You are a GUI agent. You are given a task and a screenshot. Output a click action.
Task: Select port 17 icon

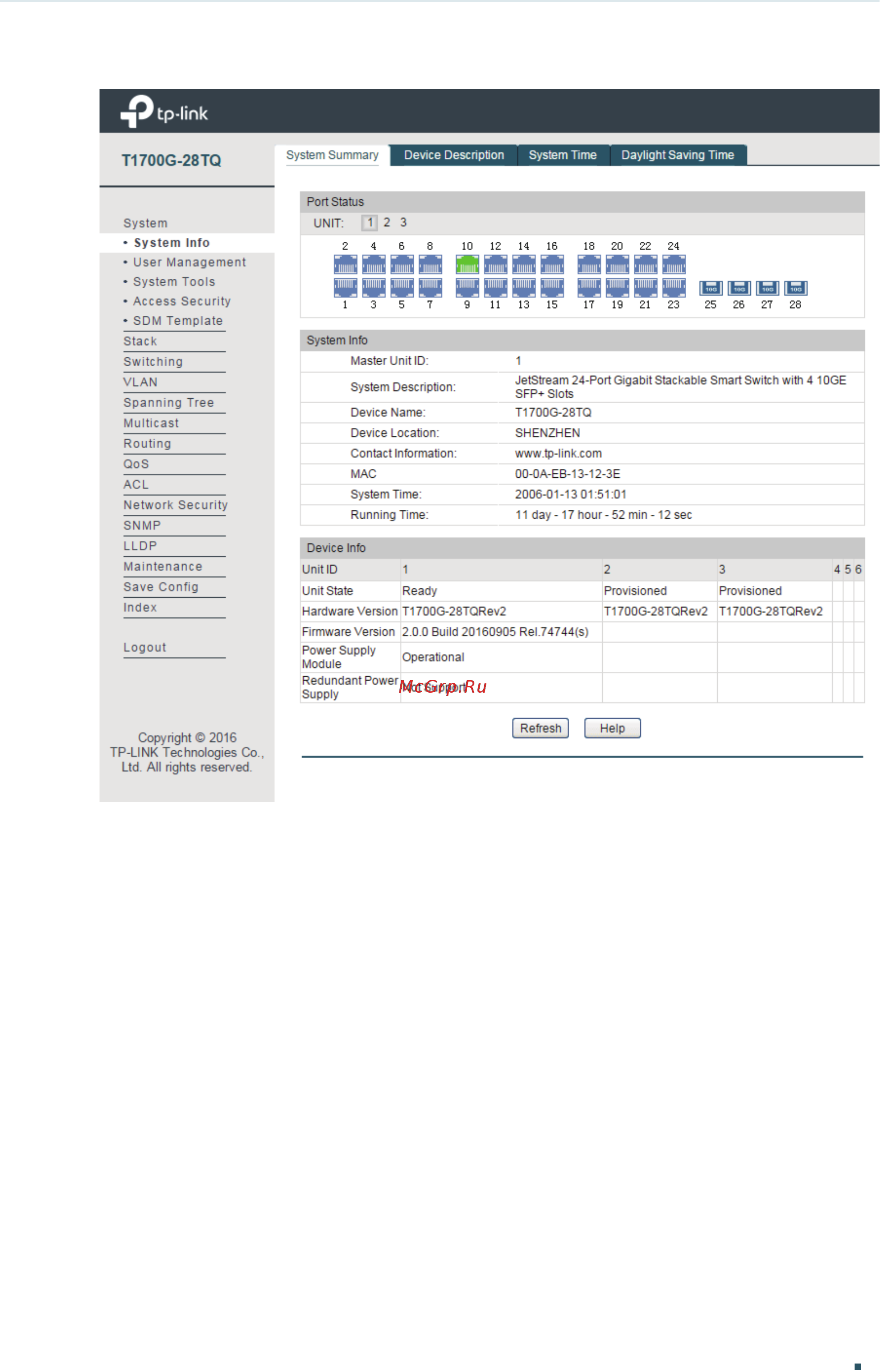pos(588,287)
